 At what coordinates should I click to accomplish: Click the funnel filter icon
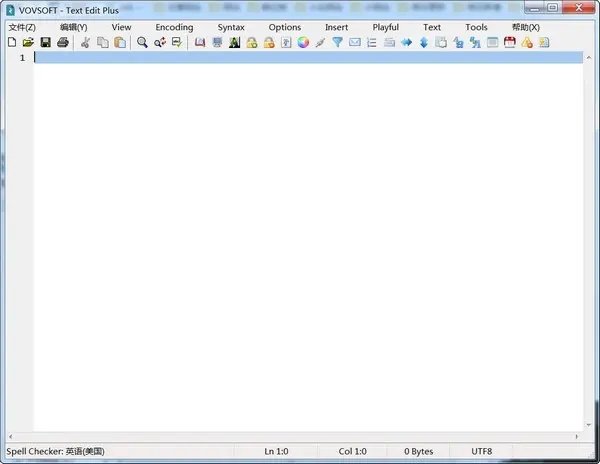click(x=337, y=43)
